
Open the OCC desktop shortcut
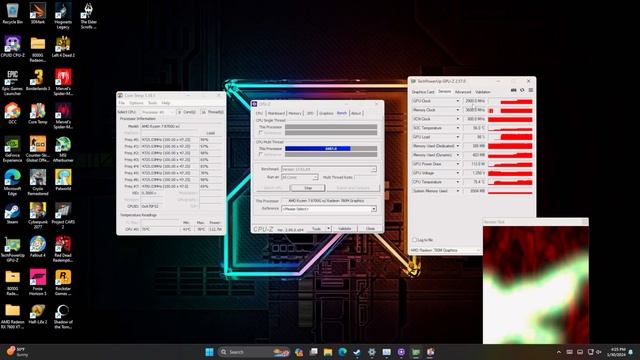point(12,113)
